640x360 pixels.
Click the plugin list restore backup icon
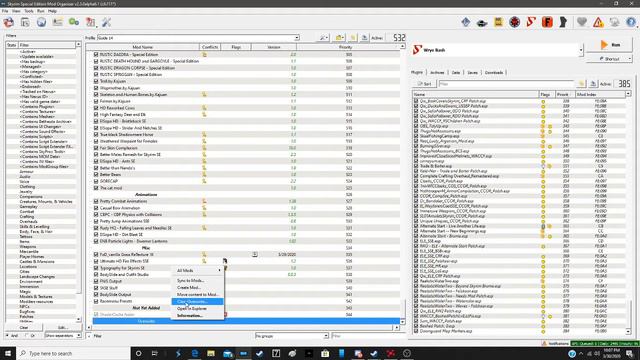coord(582,84)
